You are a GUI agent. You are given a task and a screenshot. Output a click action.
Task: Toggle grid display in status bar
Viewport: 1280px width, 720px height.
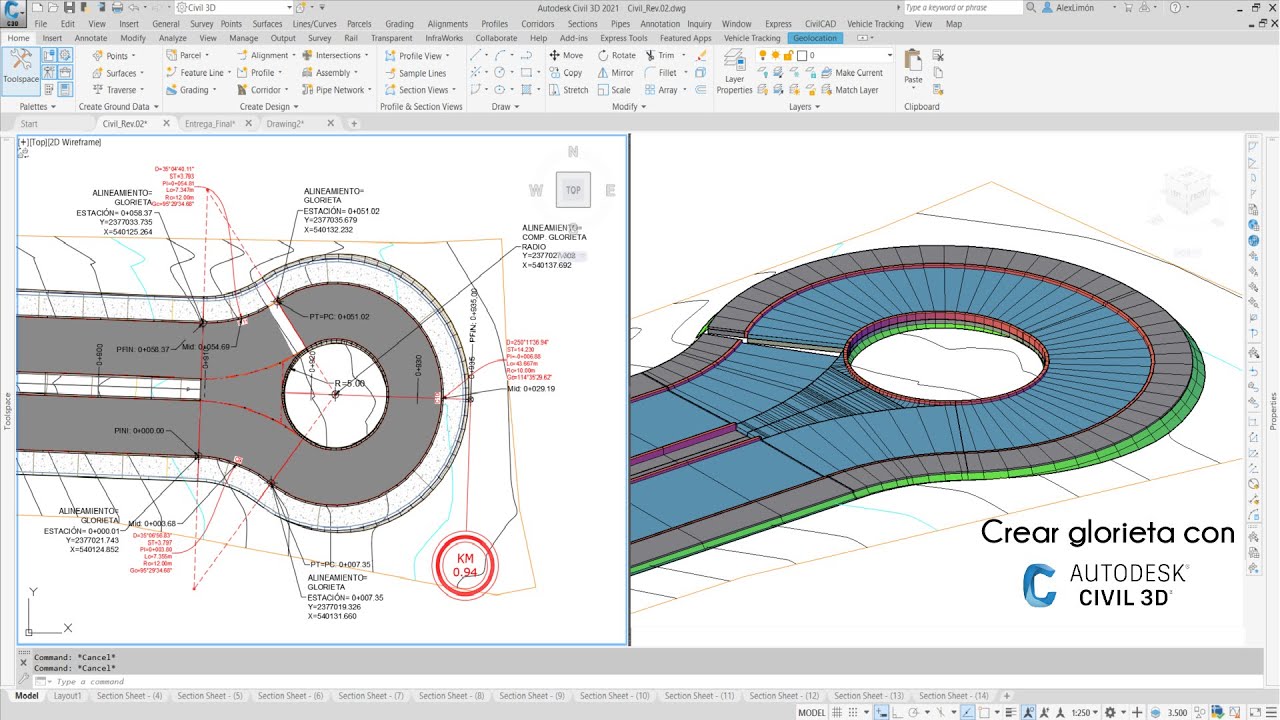coord(838,712)
